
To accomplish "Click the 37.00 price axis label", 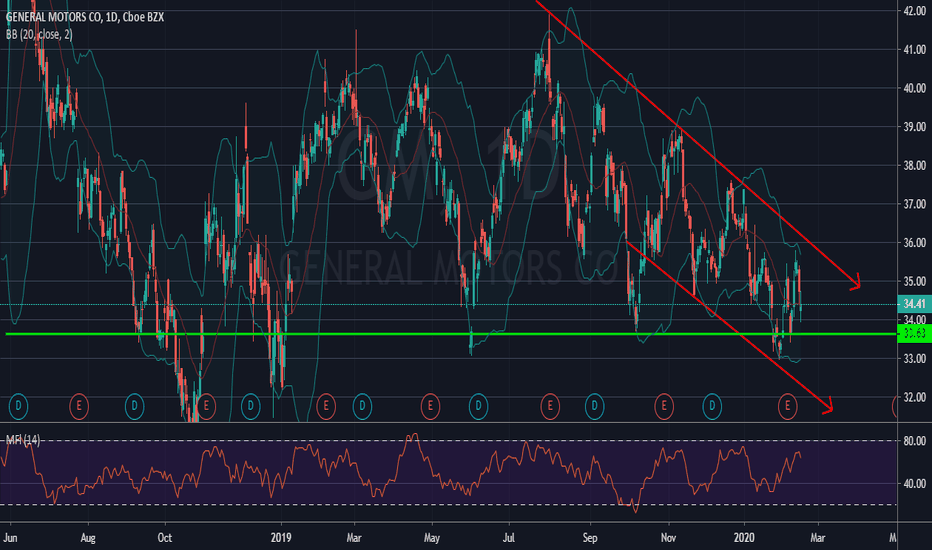I will 914,204.
